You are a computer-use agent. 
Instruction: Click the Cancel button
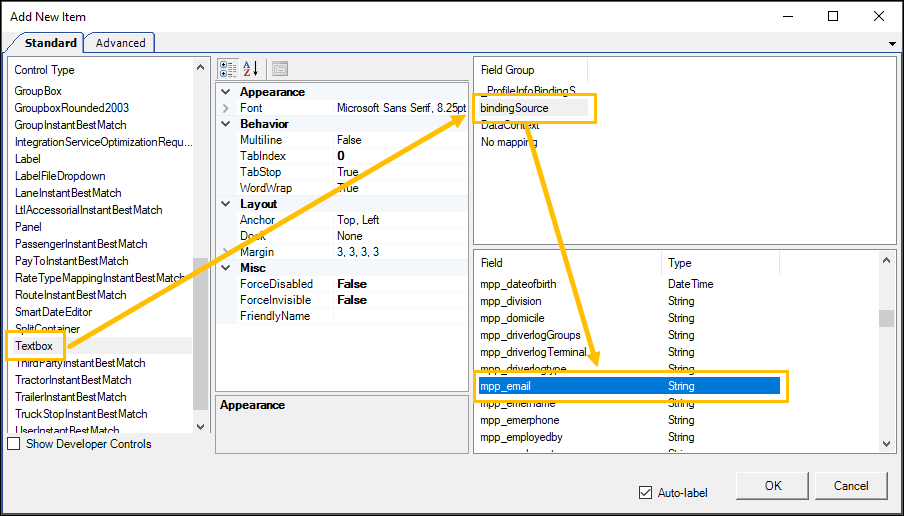(x=851, y=486)
